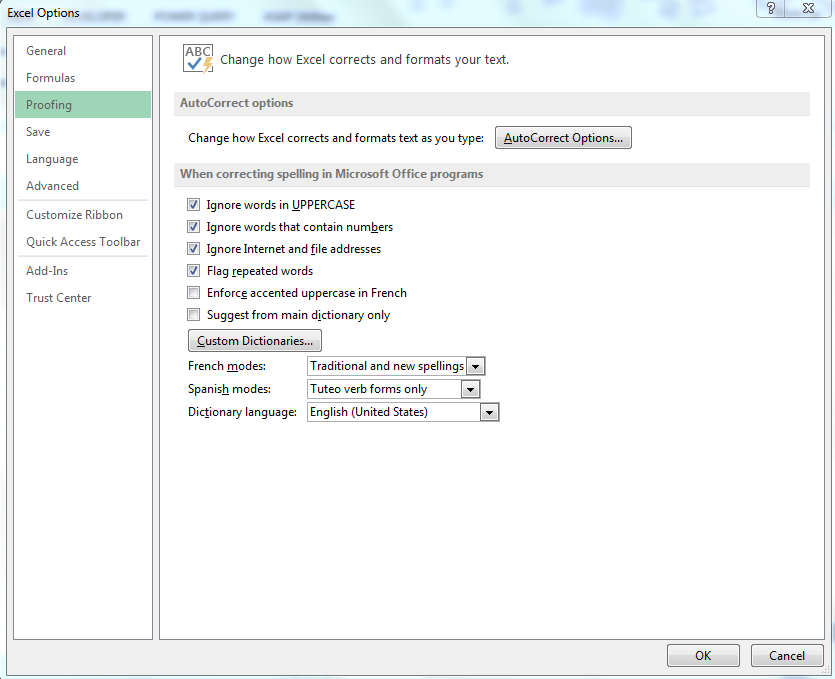Viewport: 835px width, 679px height.
Task: Enable Enforce accented uppercase in French
Action: (x=194, y=293)
